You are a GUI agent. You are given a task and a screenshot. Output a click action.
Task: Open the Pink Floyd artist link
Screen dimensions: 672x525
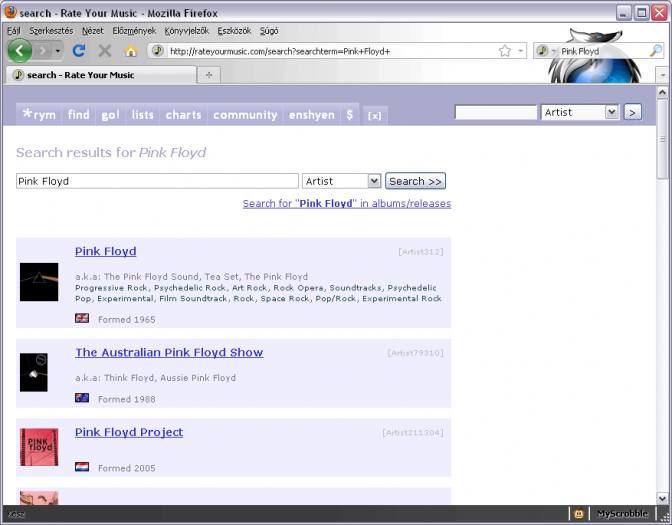pyautogui.click(x=105, y=251)
